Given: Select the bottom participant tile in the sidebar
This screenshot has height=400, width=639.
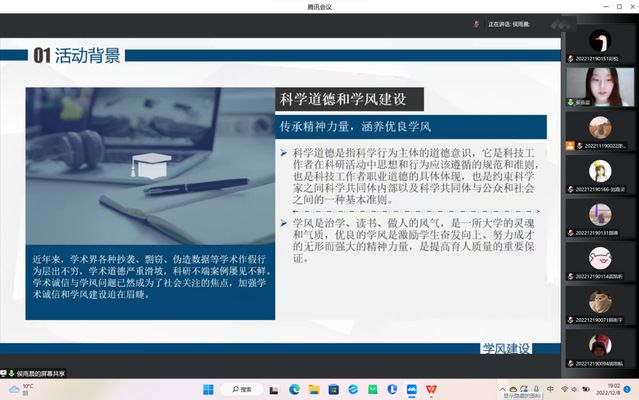Looking at the screenshot, I should pyautogui.click(x=600, y=347).
